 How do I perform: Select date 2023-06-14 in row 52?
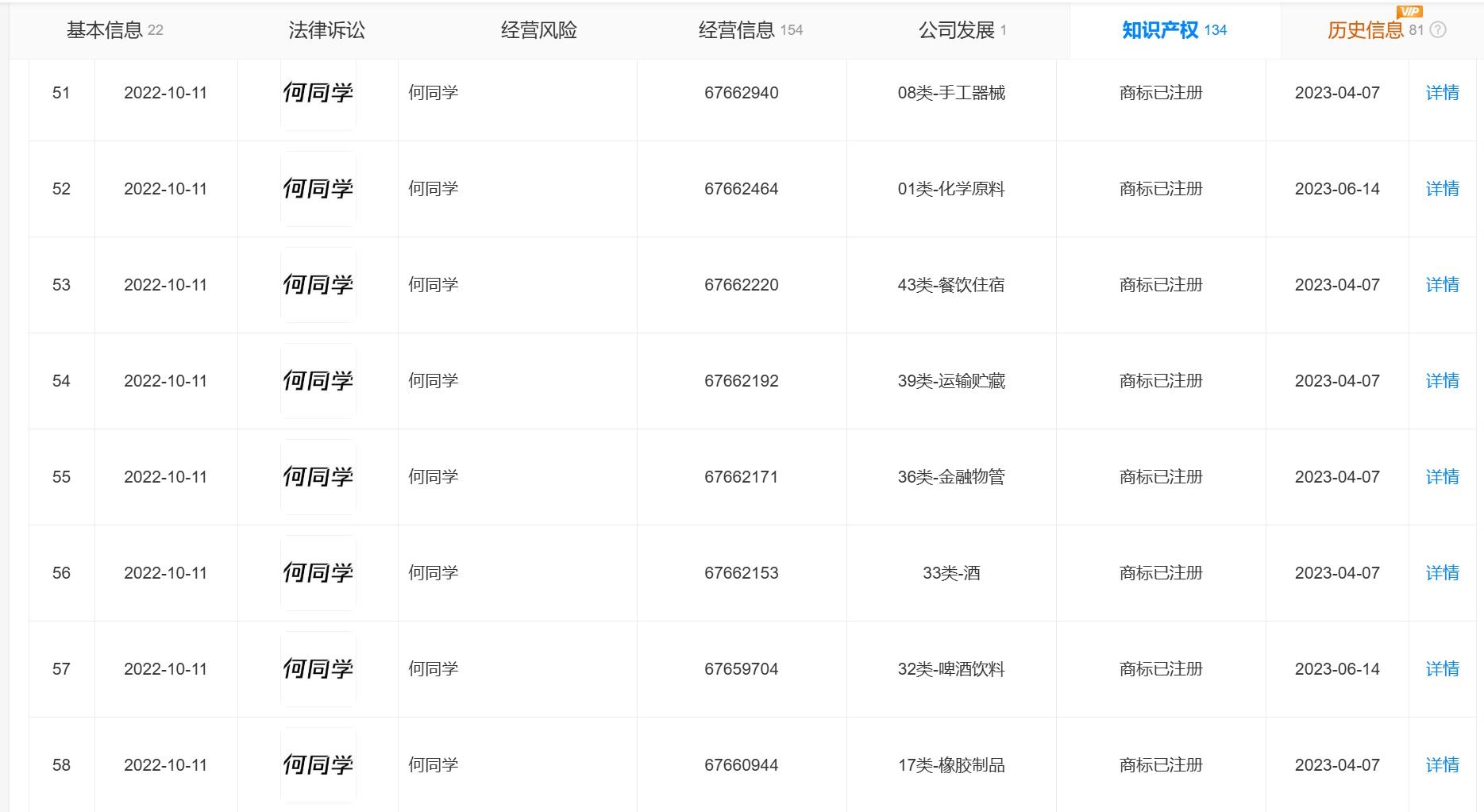pyautogui.click(x=1337, y=189)
